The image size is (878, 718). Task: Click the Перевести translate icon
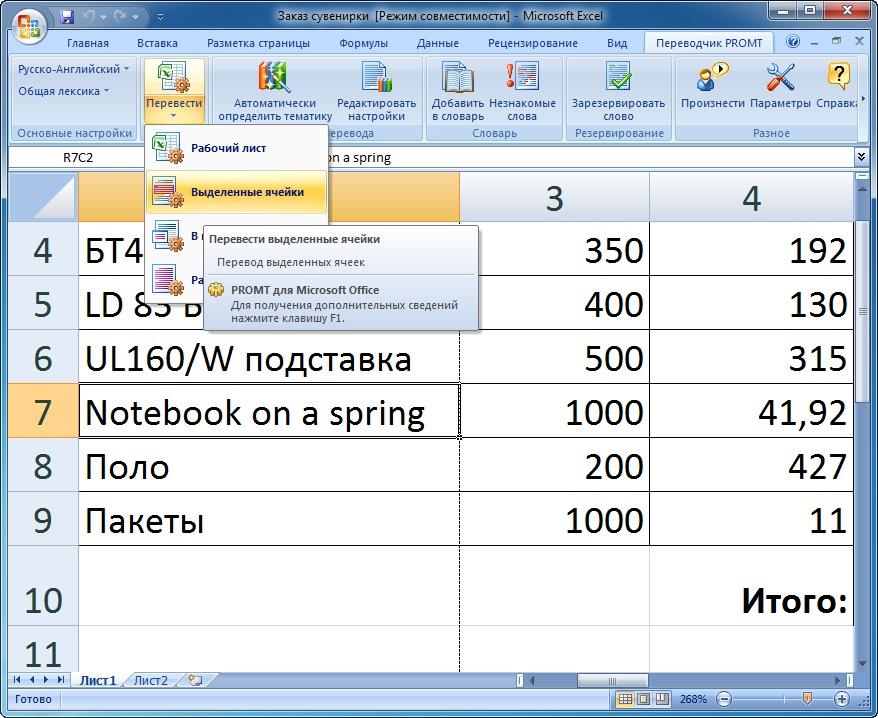[x=174, y=77]
